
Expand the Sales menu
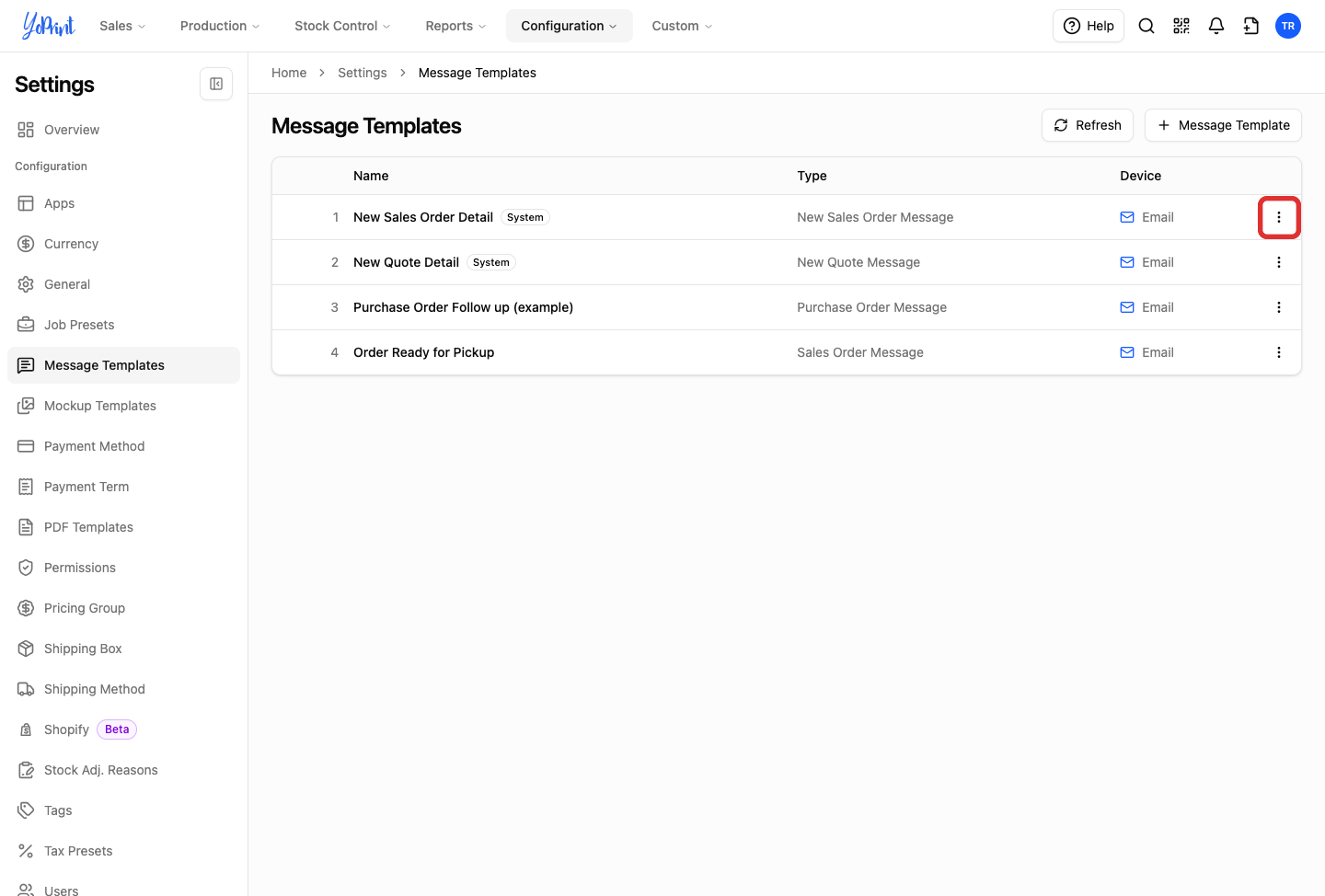[x=122, y=26]
